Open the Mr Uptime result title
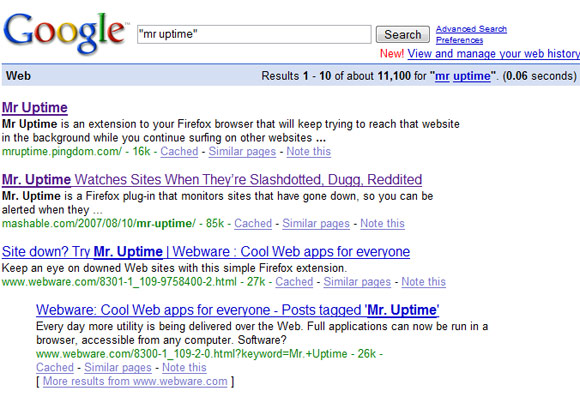Viewport: 580px width, 397px height. pos(35,107)
